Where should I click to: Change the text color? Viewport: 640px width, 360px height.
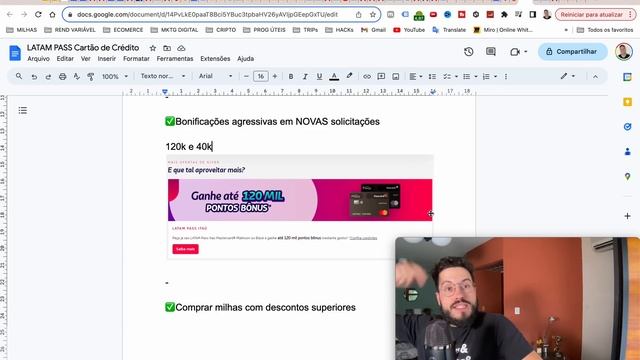click(334, 76)
